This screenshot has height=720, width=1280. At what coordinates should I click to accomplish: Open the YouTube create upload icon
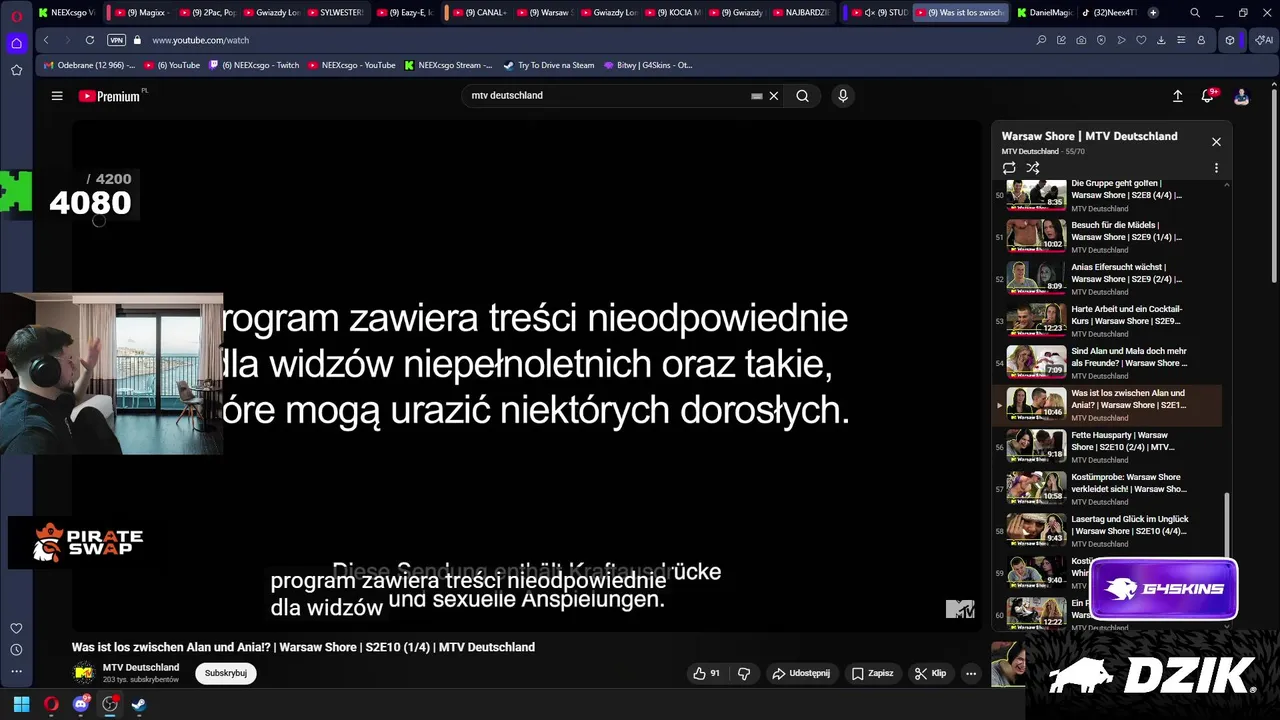1177,96
